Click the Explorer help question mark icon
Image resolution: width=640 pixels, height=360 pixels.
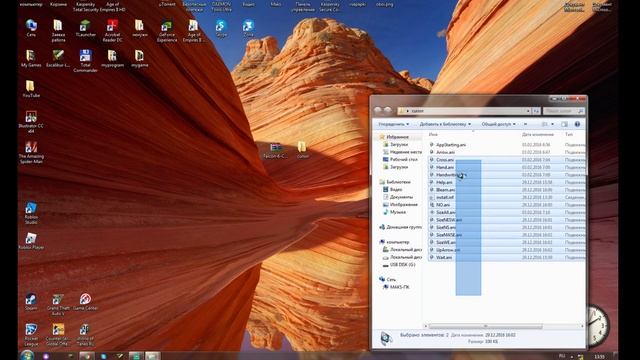point(577,124)
